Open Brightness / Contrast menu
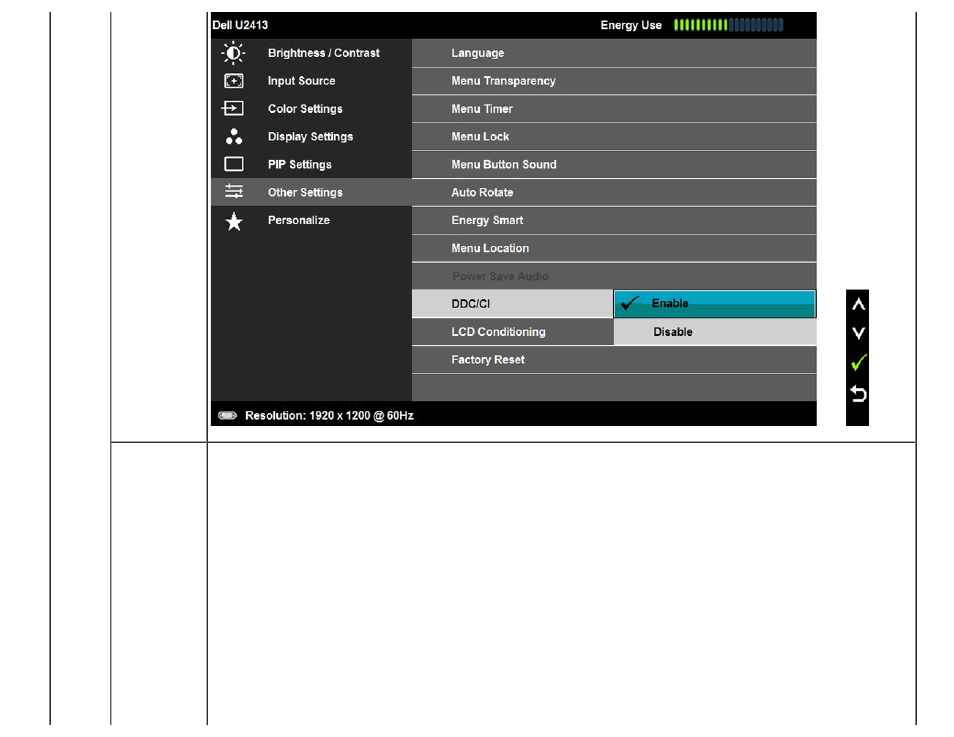Image resolution: width=954 pixels, height=737 pixels. 311,53
